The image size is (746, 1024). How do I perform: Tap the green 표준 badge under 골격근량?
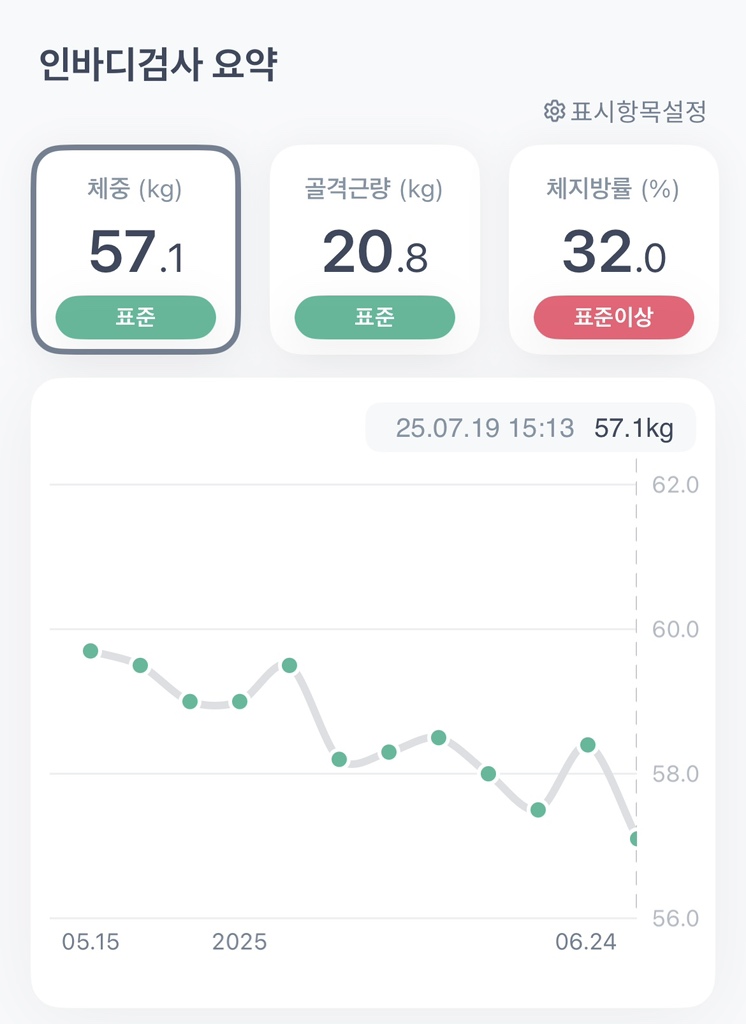(374, 318)
